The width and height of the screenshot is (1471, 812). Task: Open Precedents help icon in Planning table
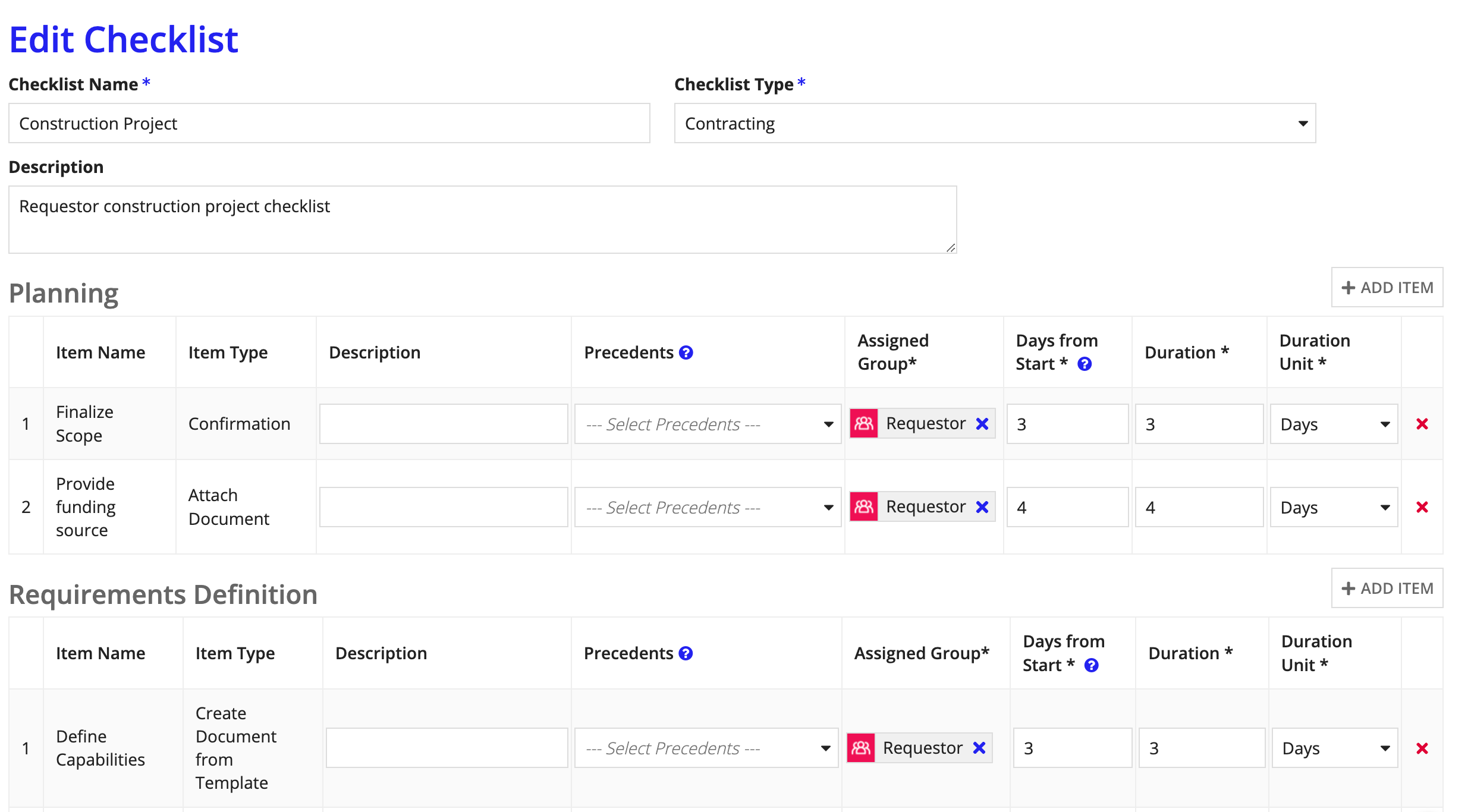pyautogui.click(x=686, y=353)
